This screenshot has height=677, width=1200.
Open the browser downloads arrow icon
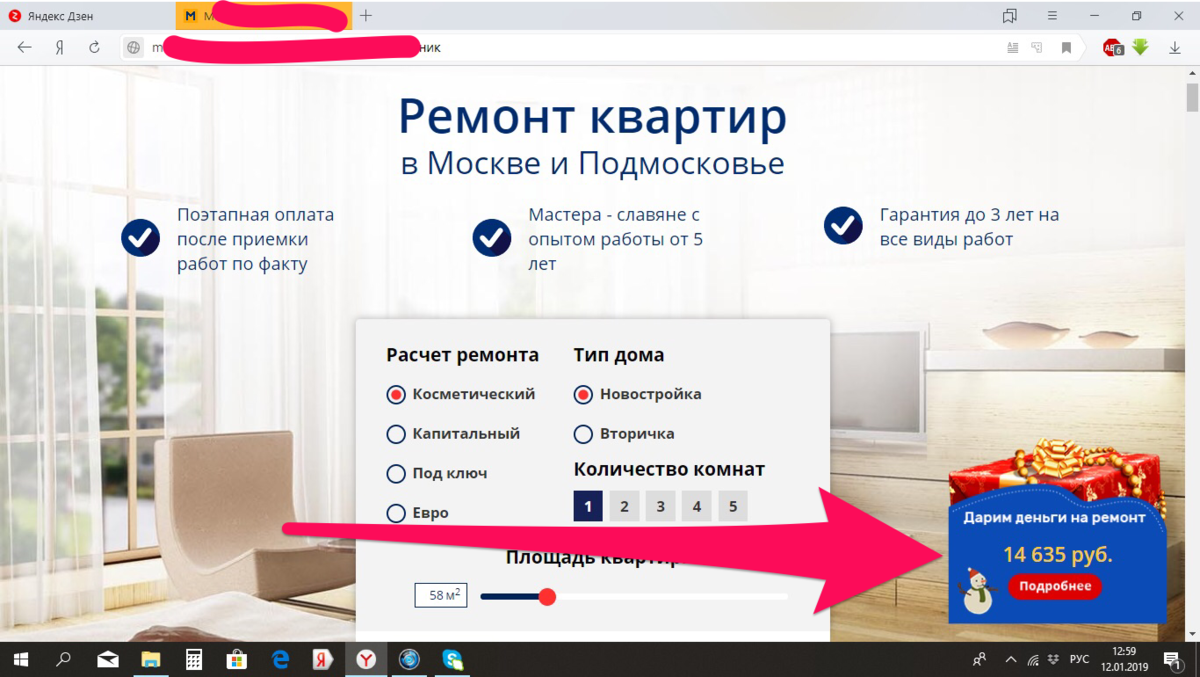coord(1175,48)
